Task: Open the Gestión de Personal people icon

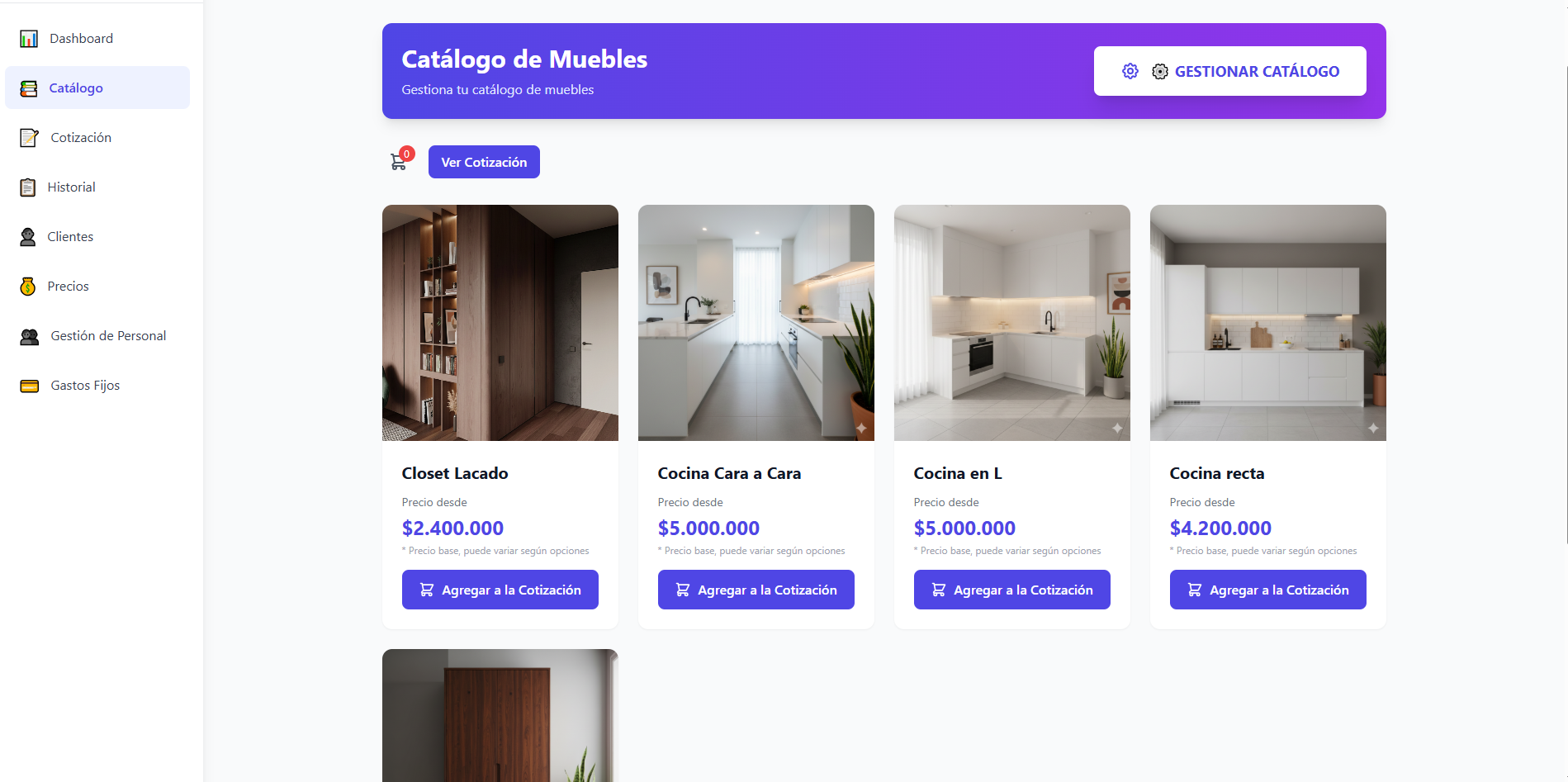Action: pos(30,336)
